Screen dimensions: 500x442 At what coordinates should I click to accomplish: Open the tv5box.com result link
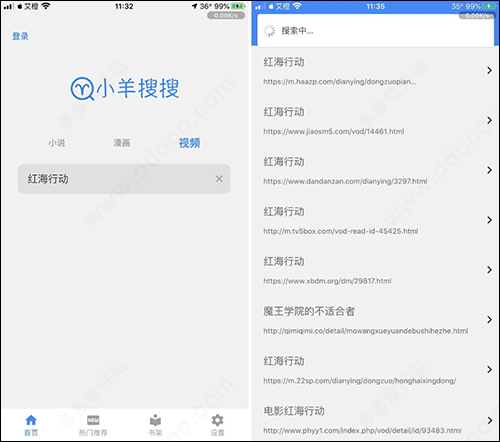pos(375,220)
